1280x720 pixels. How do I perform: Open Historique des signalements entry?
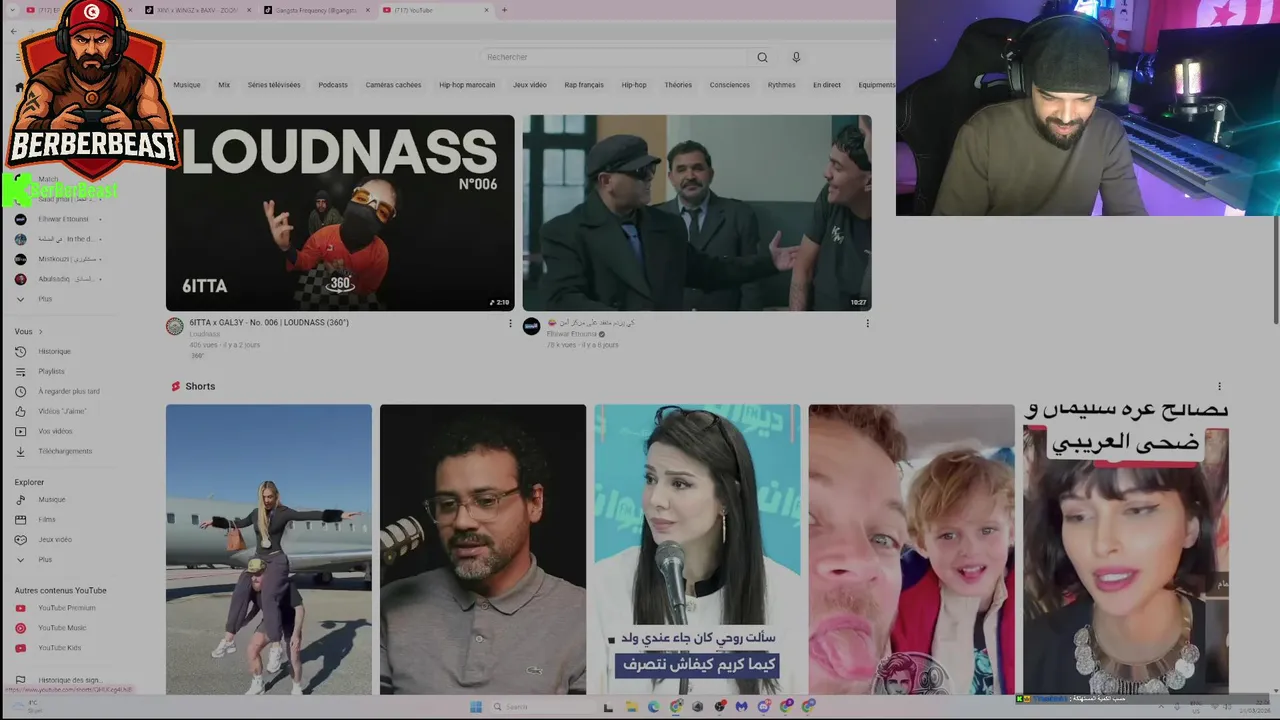click(x=69, y=680)
